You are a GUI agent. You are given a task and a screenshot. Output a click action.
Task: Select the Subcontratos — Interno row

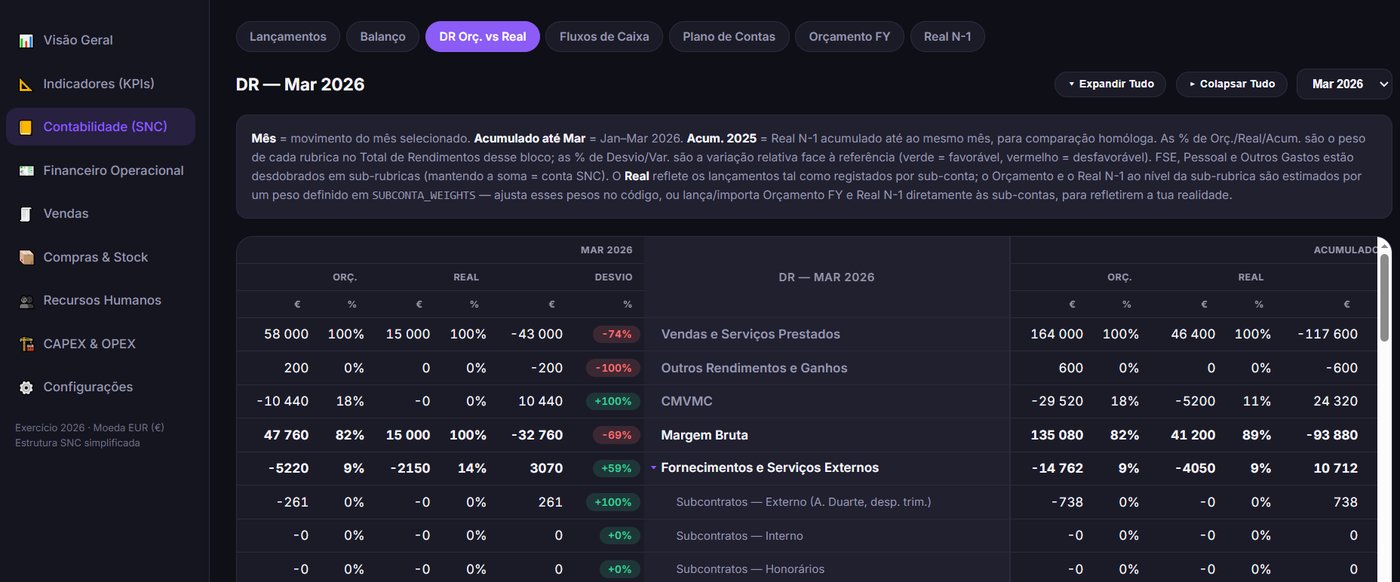pyautogui.click(x=739, y=535)
